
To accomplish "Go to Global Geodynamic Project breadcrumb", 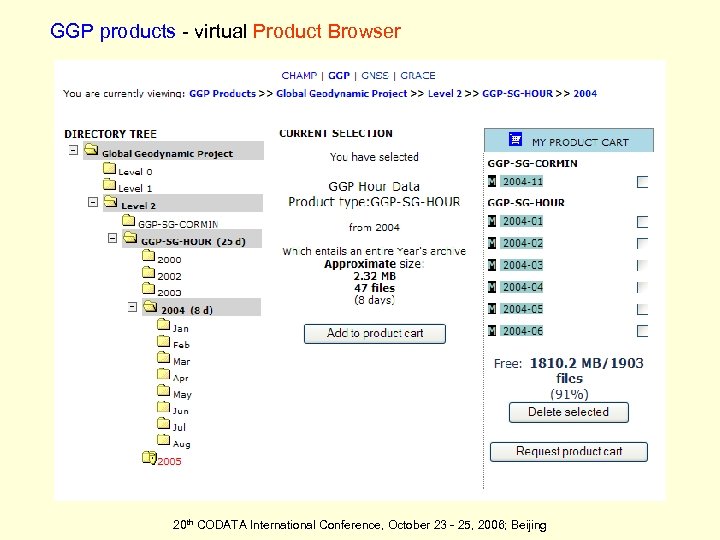I will (x=341, y=94).
